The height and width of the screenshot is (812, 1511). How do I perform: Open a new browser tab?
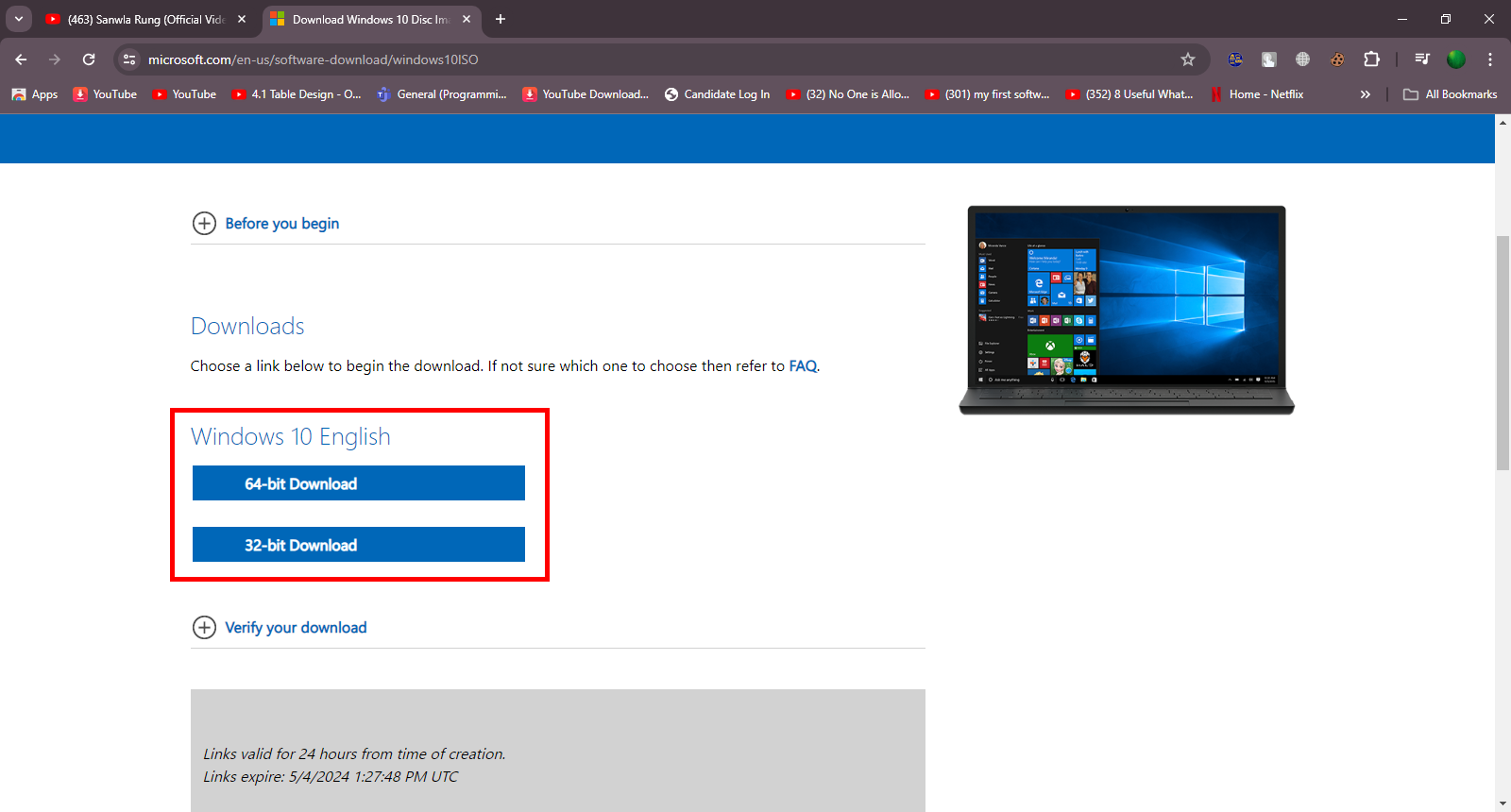(x=501, y=19)
